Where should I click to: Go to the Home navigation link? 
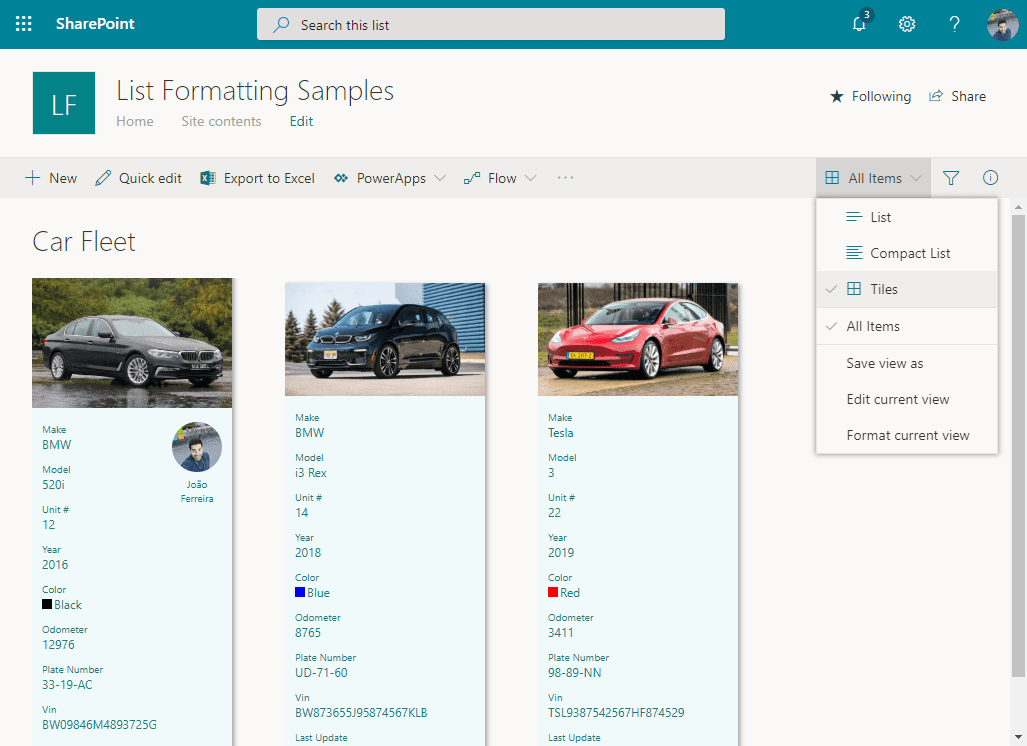pyautogui.click(x=135, y=121)
